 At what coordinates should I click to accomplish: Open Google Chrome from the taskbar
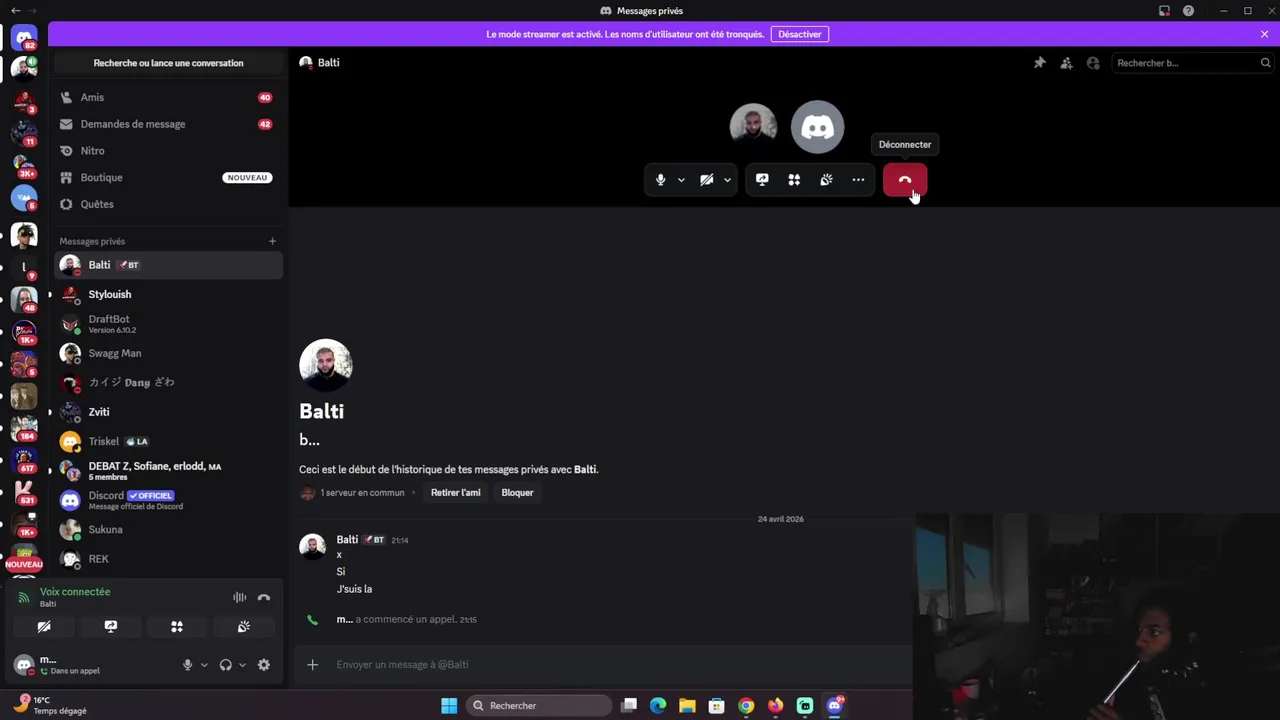[746, 706]
